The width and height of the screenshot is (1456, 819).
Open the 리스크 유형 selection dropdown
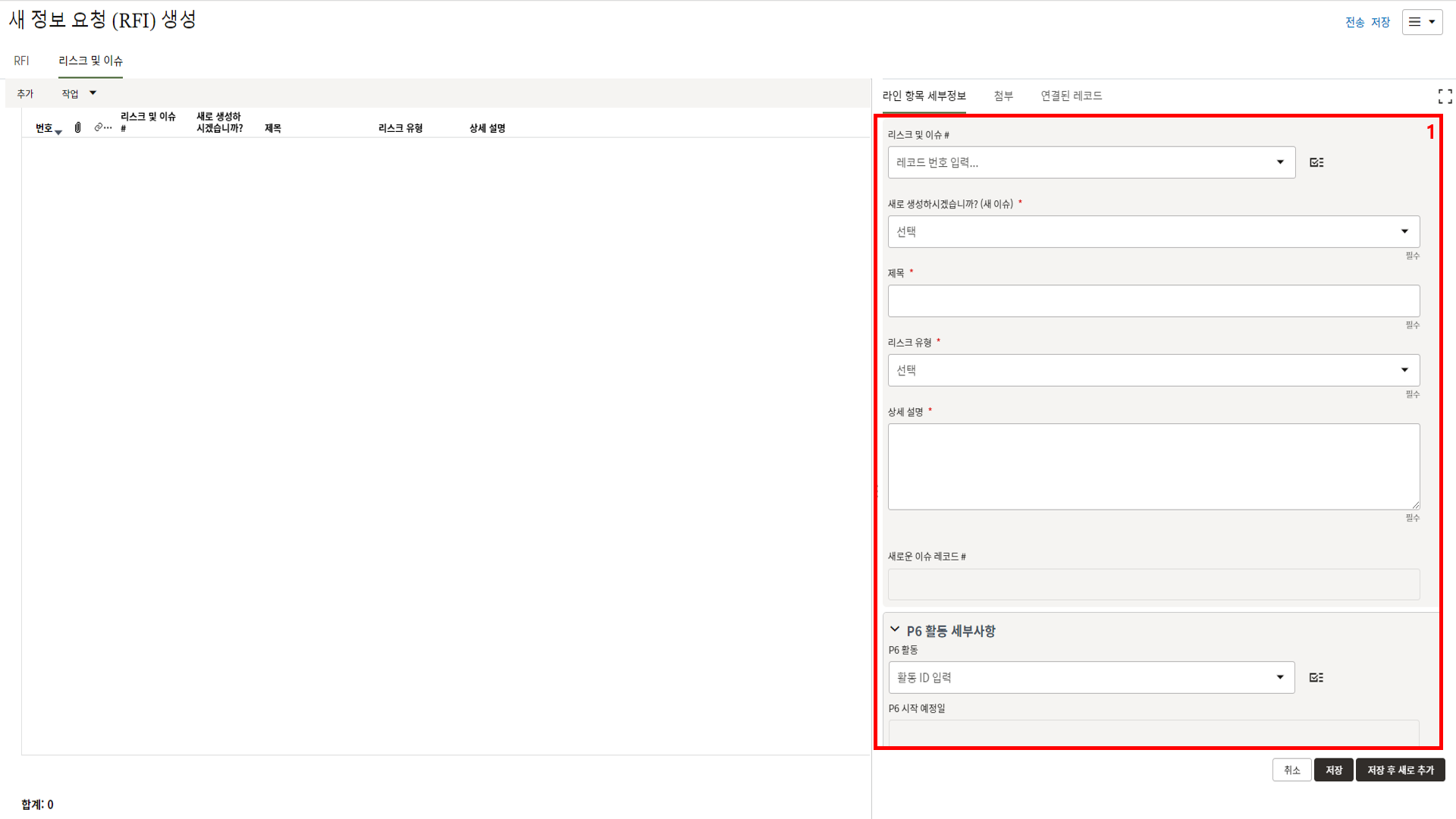point(1404,370)
